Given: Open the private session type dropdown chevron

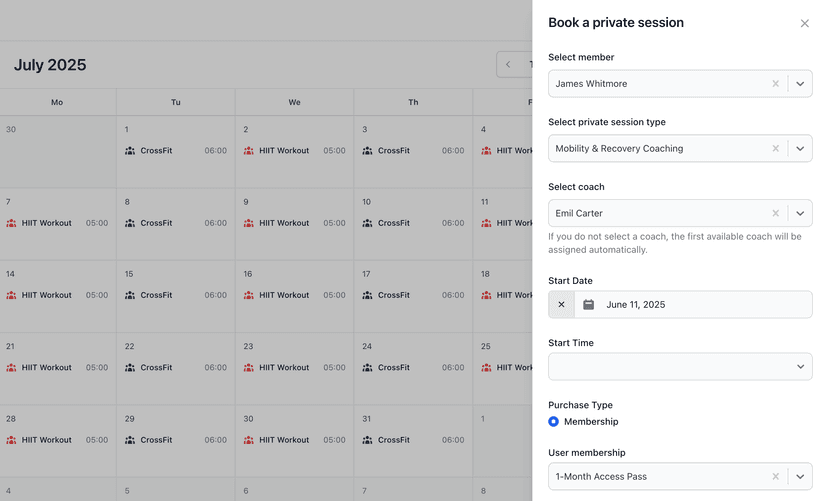Looking at the screenshot, I should pos(800,148).
